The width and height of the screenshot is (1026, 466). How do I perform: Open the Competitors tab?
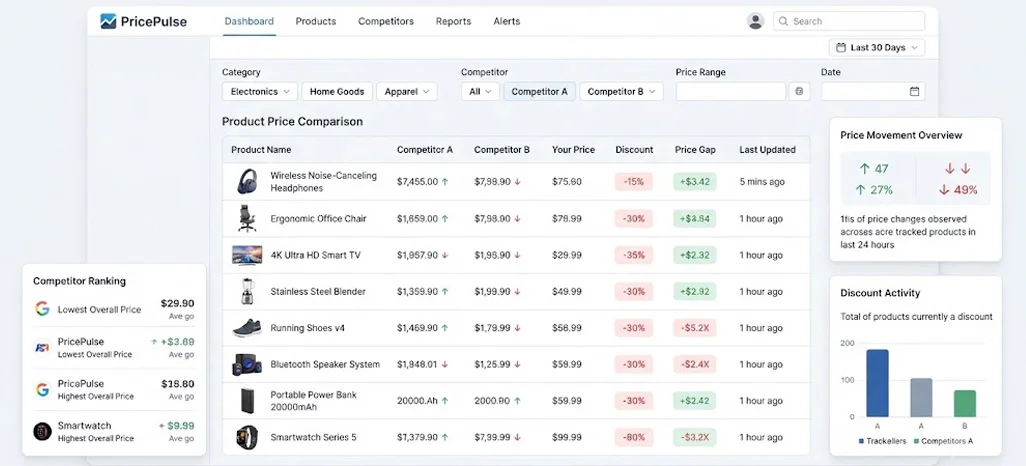(386, 22)
